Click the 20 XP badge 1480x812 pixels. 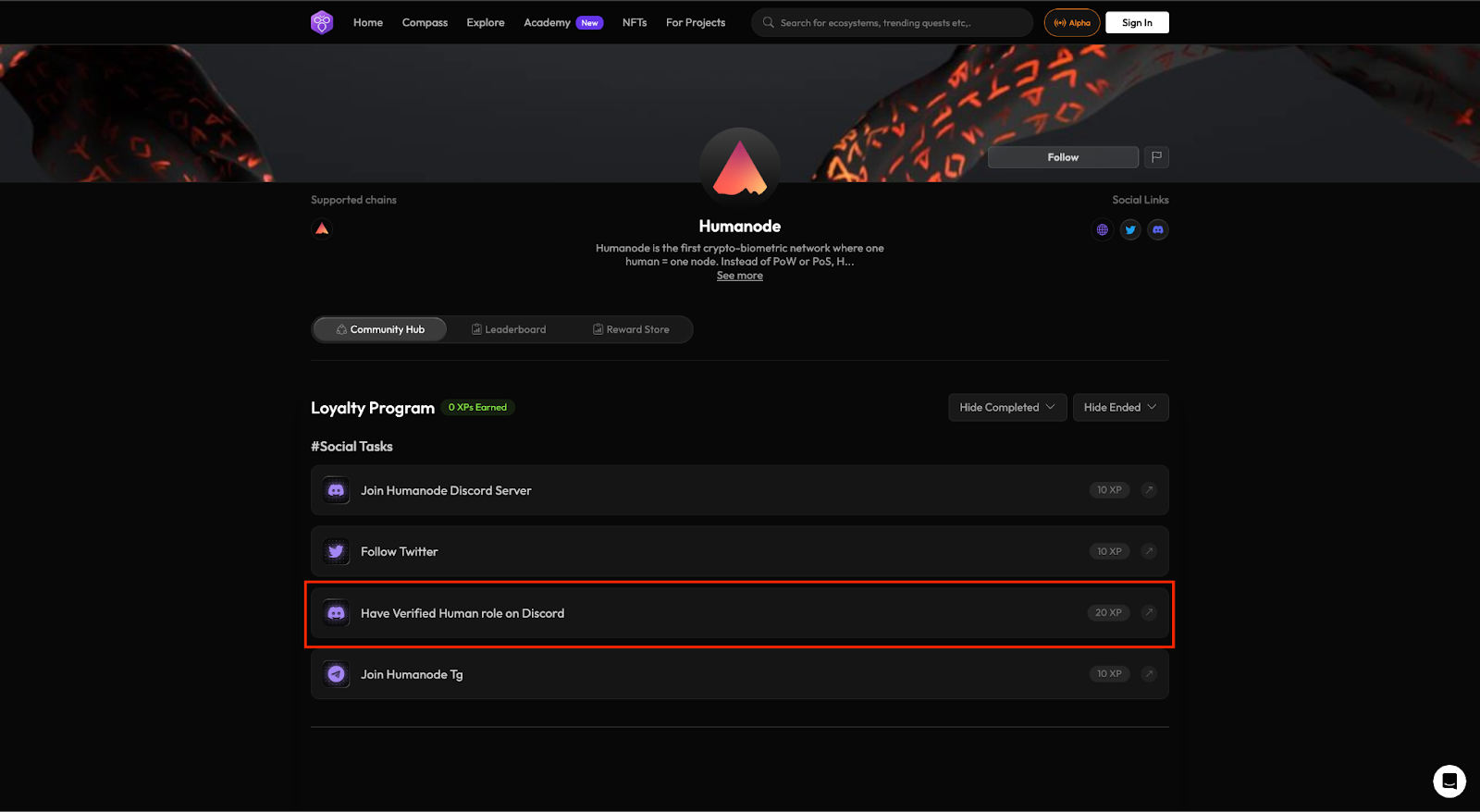tap(1108, 612)
